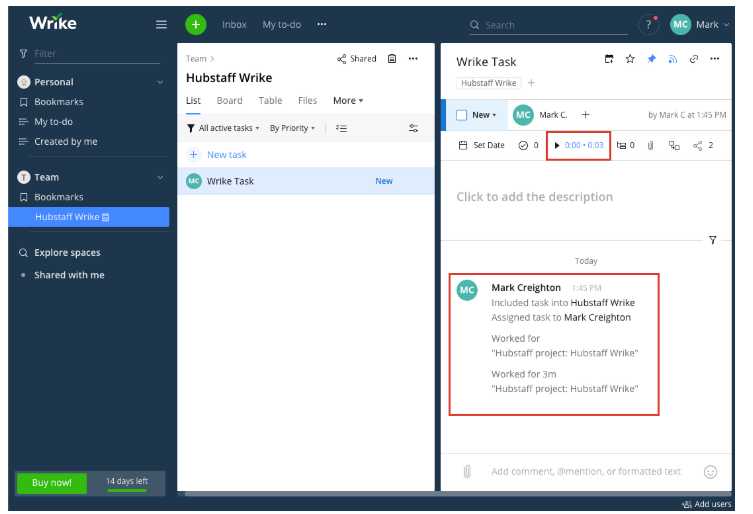This screenshot has width=753, height=514.
Task: Click the green plus create button
Action: pos(196,24)
